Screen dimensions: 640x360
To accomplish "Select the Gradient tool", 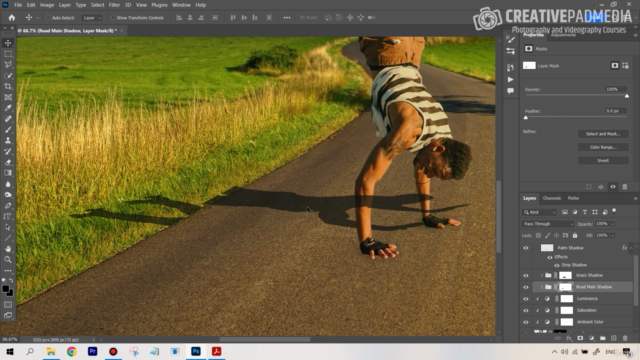I will (x=8, y=173).
